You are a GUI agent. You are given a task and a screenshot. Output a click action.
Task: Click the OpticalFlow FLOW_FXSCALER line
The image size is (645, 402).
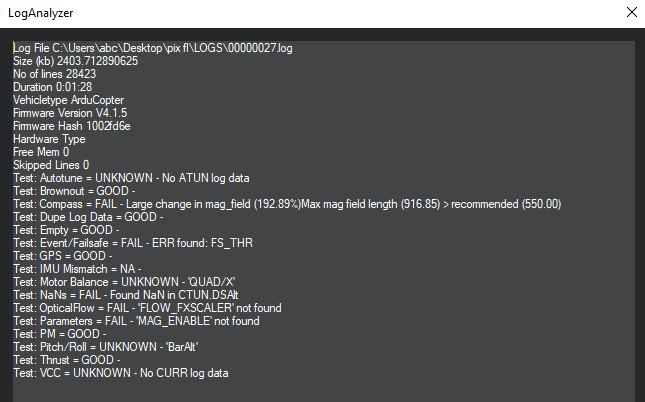147,308
